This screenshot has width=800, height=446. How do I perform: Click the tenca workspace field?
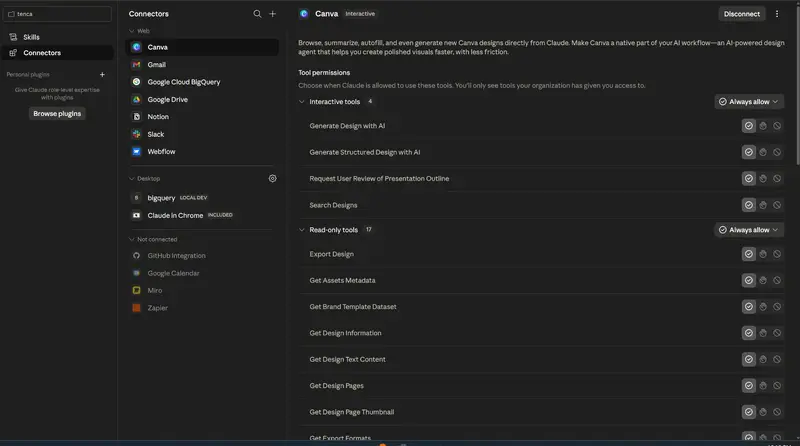click(x=57, y=14)
